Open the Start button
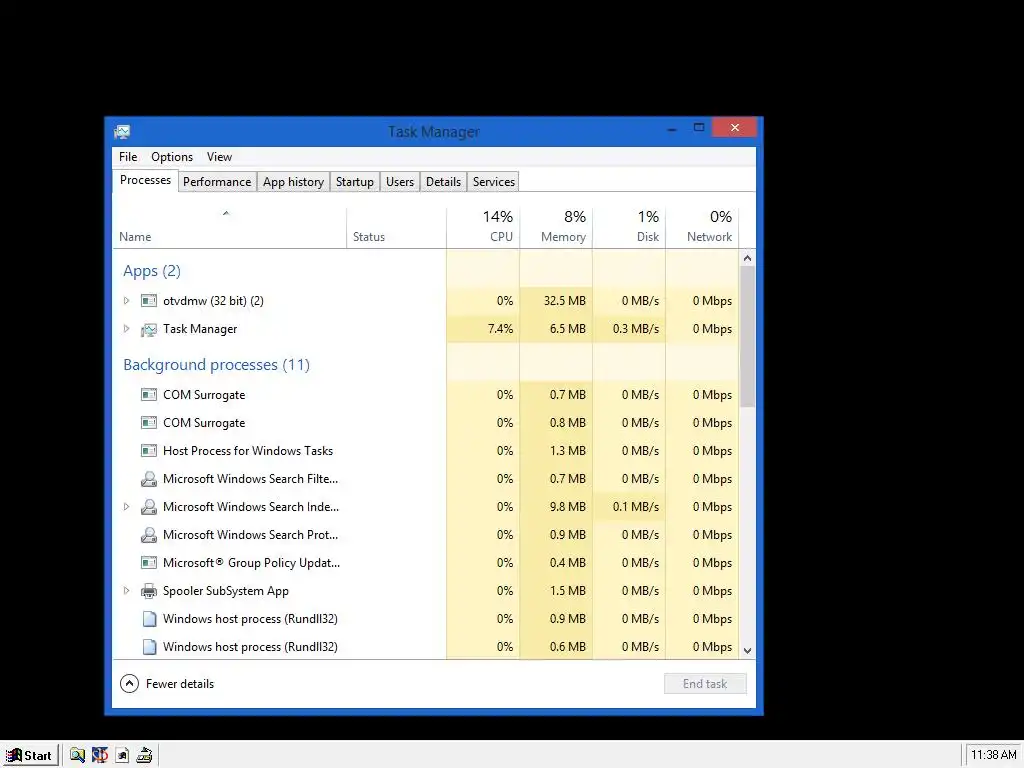 30,756
